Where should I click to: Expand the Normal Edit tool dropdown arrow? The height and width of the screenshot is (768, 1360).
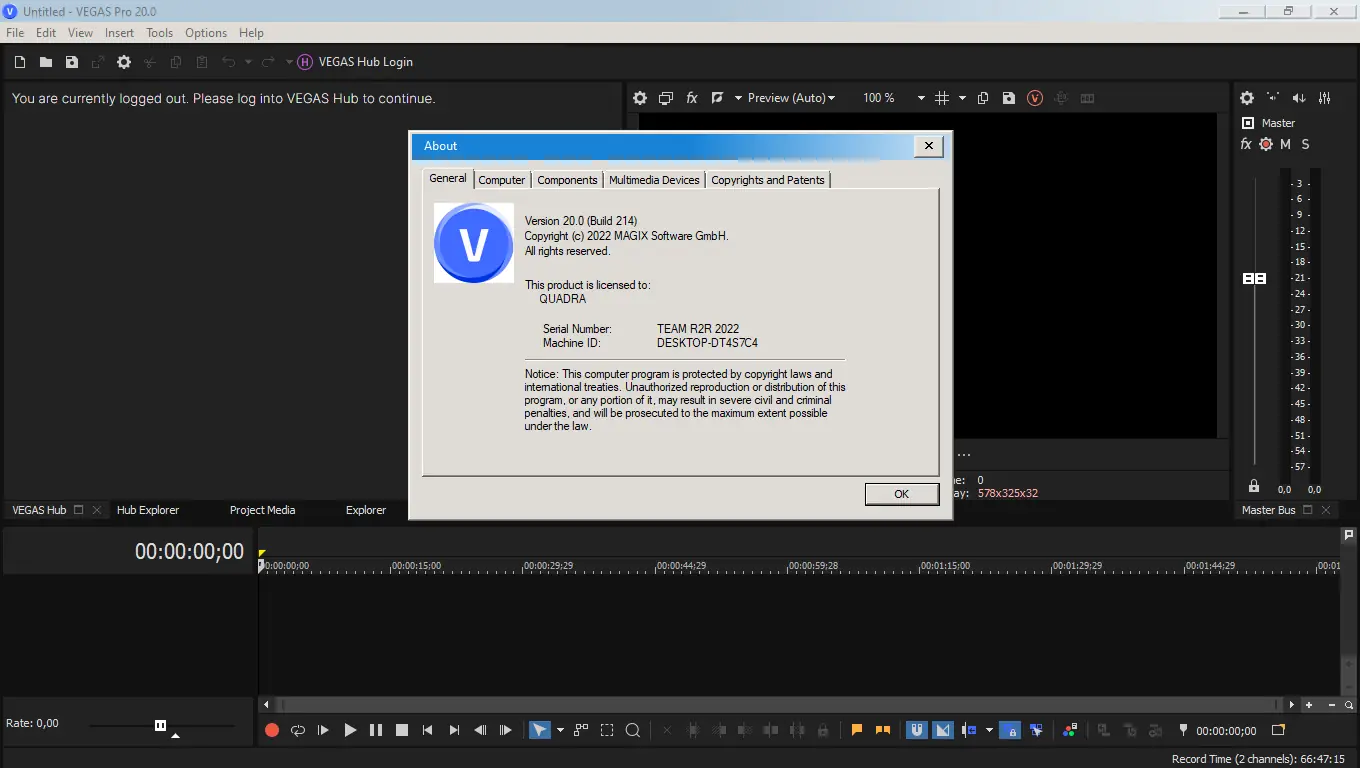click(x=560, y=731)
